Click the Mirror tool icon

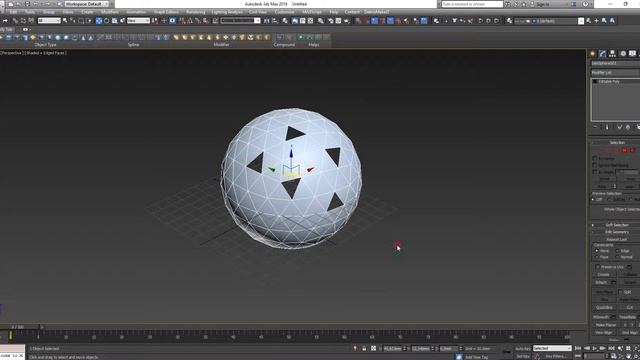point(267,20)
